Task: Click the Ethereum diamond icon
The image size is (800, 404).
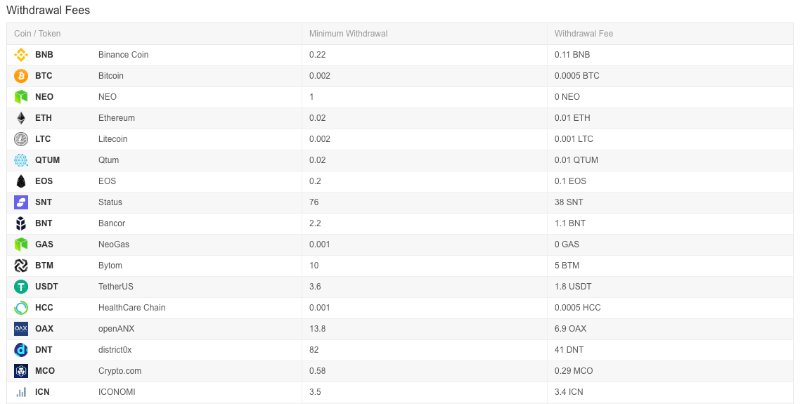Action: point(21,118)
